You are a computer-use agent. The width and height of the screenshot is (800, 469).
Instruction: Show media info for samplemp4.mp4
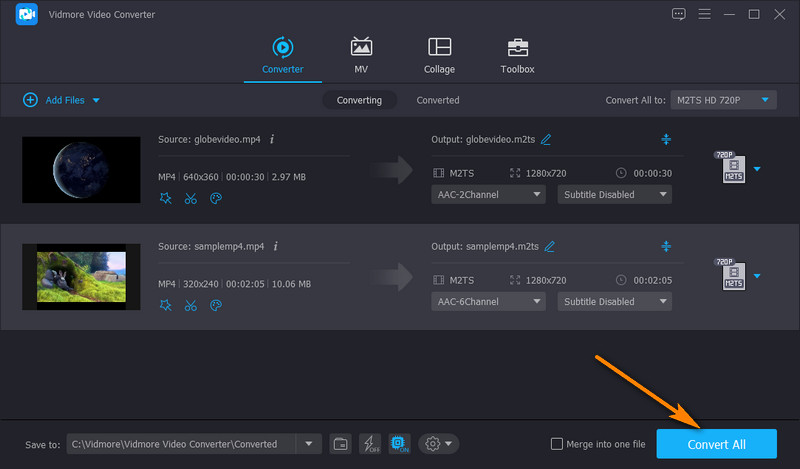point(275,245)
